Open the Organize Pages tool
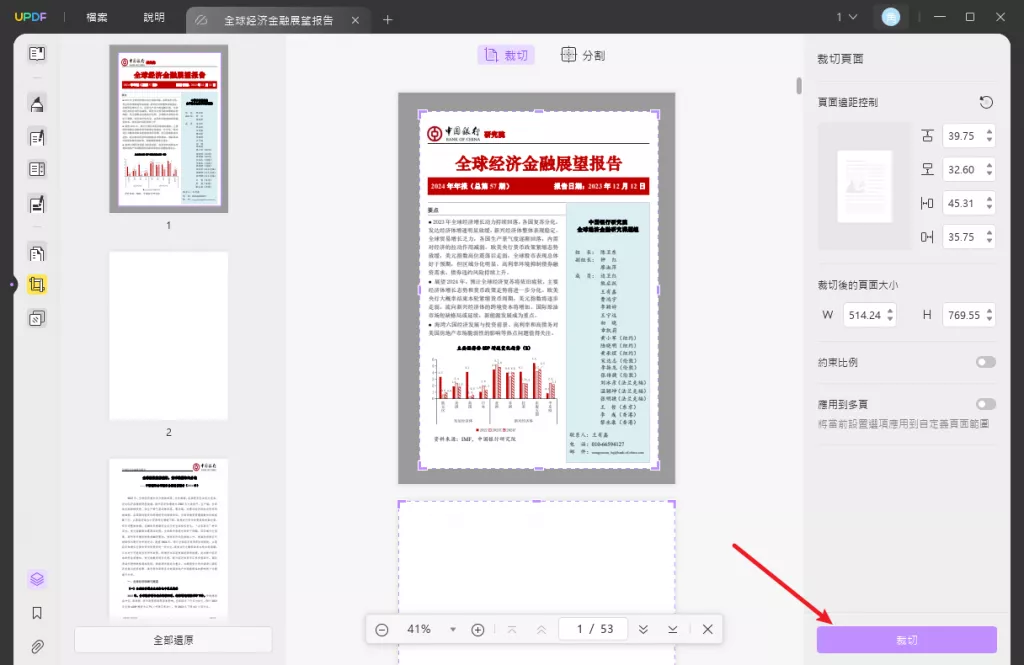1024x665 pixels. coord(37,253)
